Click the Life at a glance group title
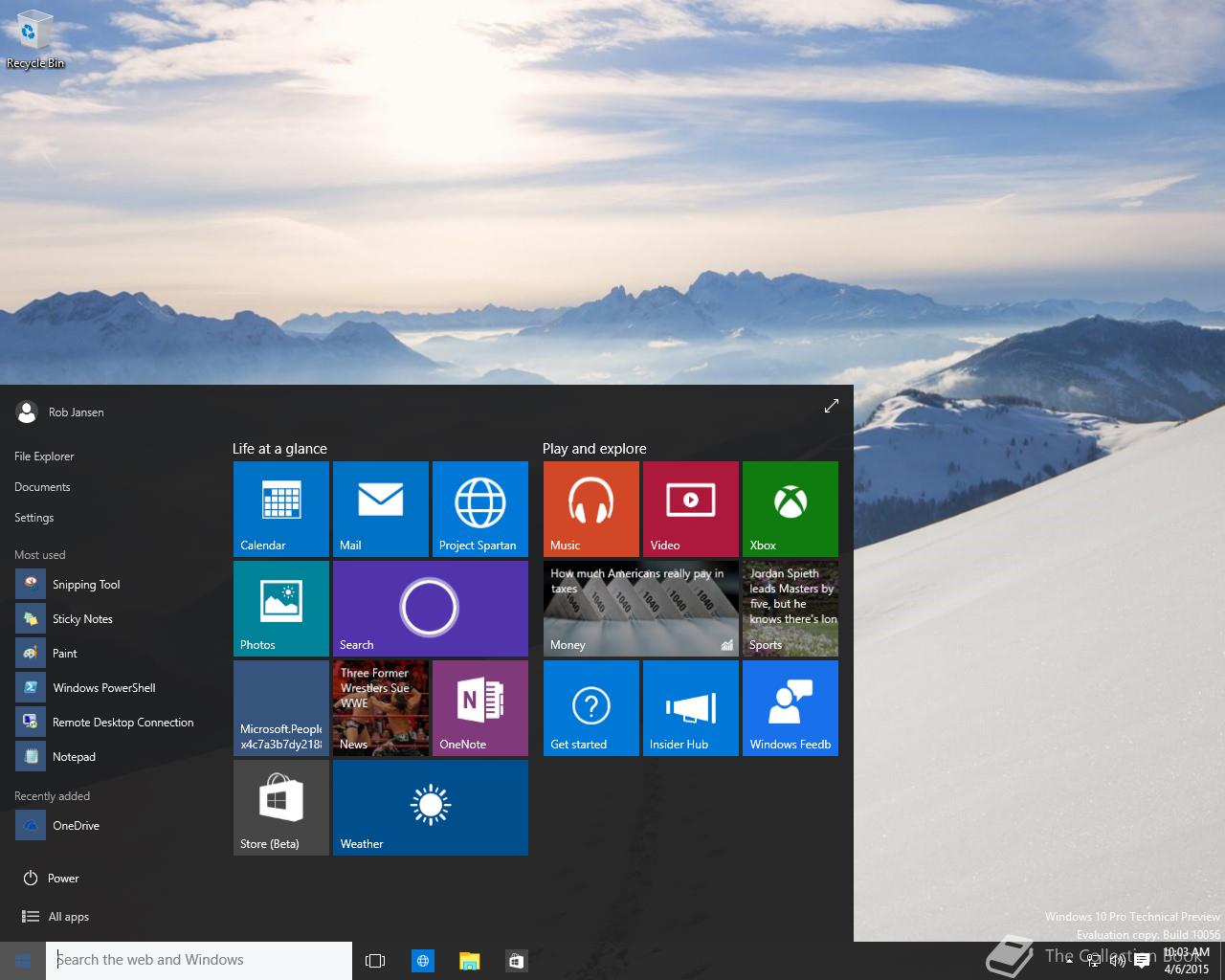Screen dimensions: 1225x980 [279, 449]
